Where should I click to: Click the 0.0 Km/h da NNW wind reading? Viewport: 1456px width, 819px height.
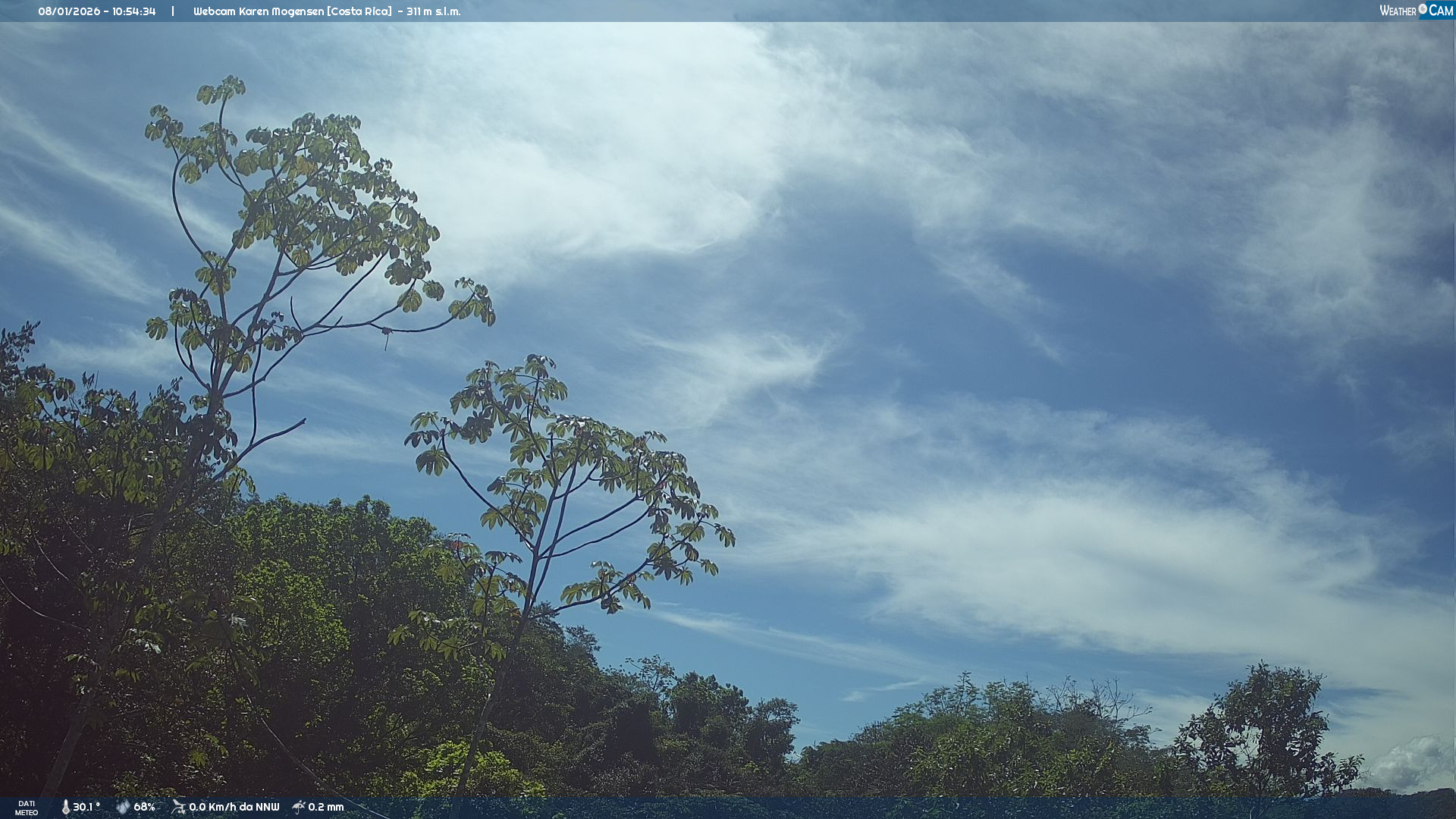234,807
